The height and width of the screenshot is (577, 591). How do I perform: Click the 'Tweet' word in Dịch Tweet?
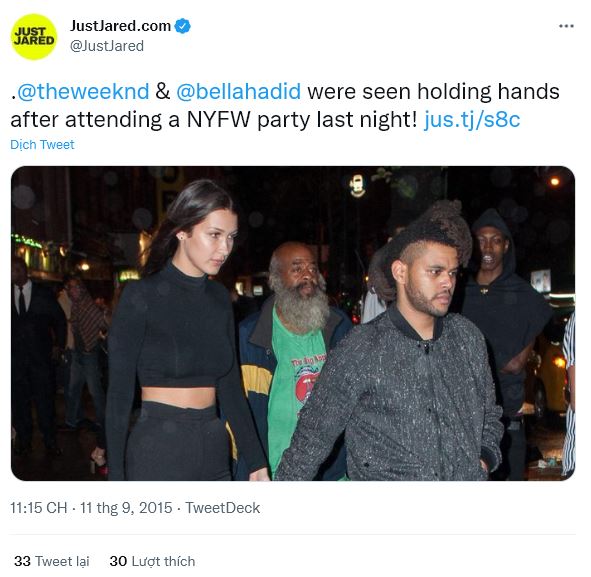click(x=57, y=145)
